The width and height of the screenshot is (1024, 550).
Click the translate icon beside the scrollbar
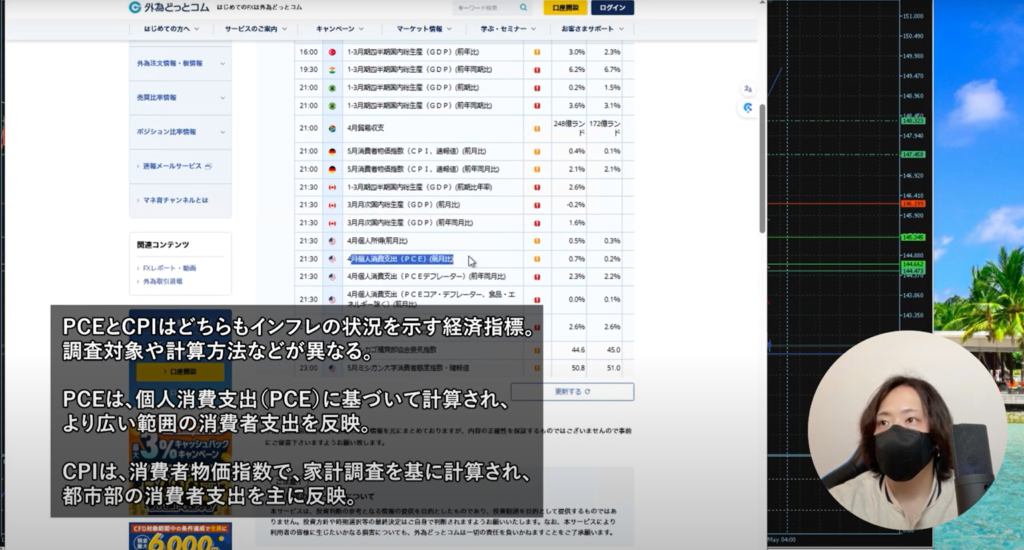[747, 89]
